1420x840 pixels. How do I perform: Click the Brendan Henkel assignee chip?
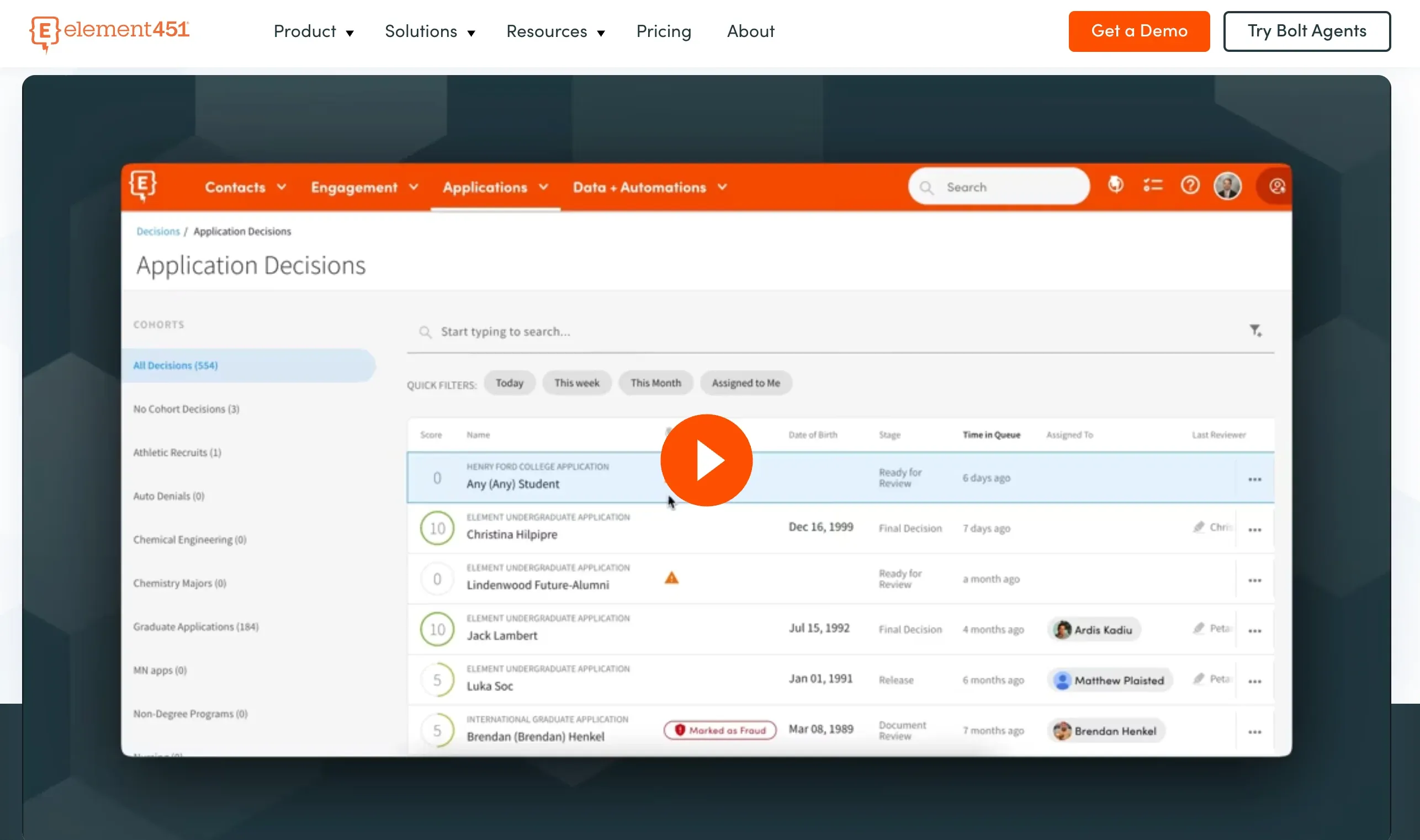pyautogui.click(x=1105, y=731)
